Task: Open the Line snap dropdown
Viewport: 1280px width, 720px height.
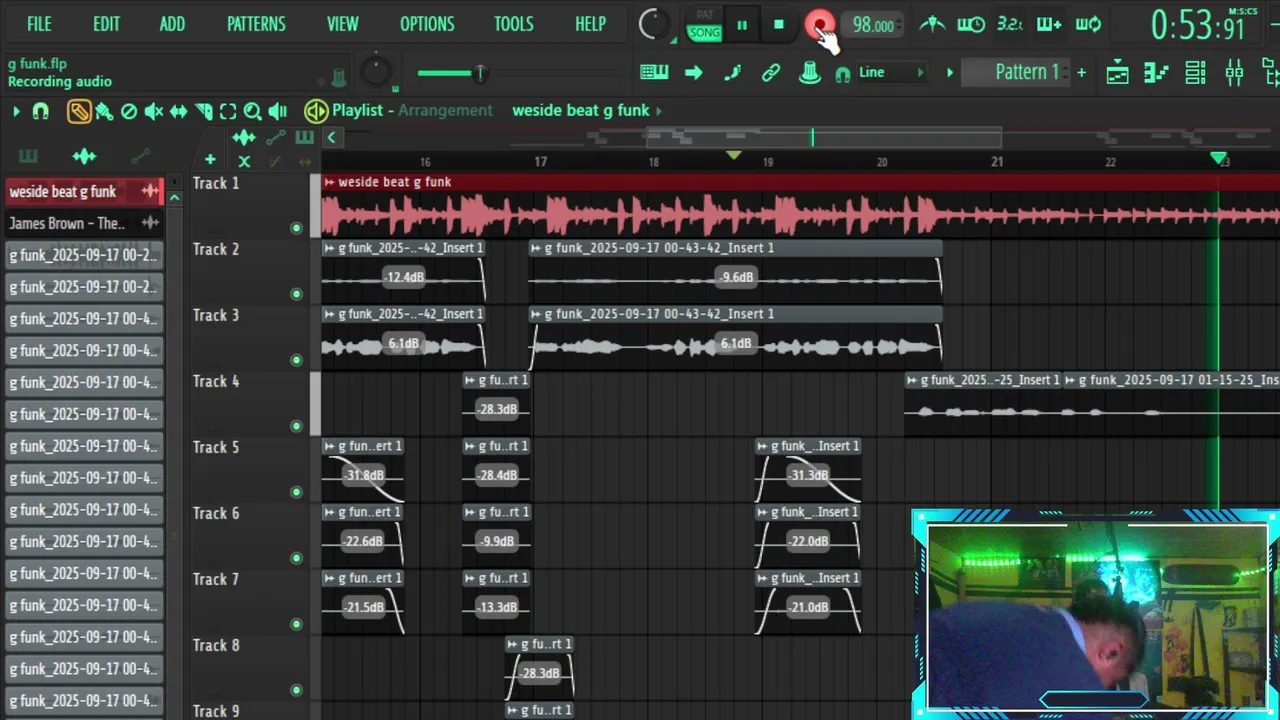Action: pos(890,72)
